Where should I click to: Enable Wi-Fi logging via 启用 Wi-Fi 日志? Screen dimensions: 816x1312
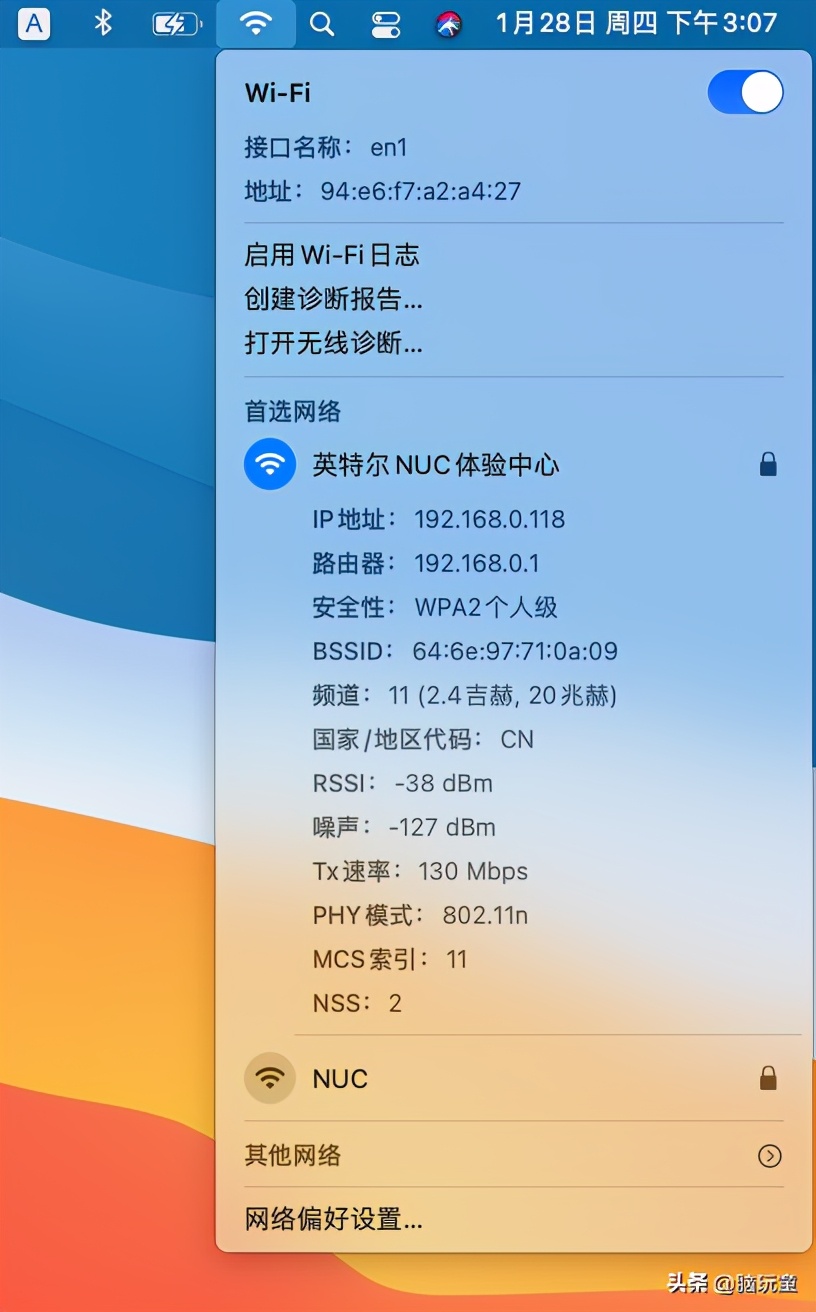(x=332, y=255)
